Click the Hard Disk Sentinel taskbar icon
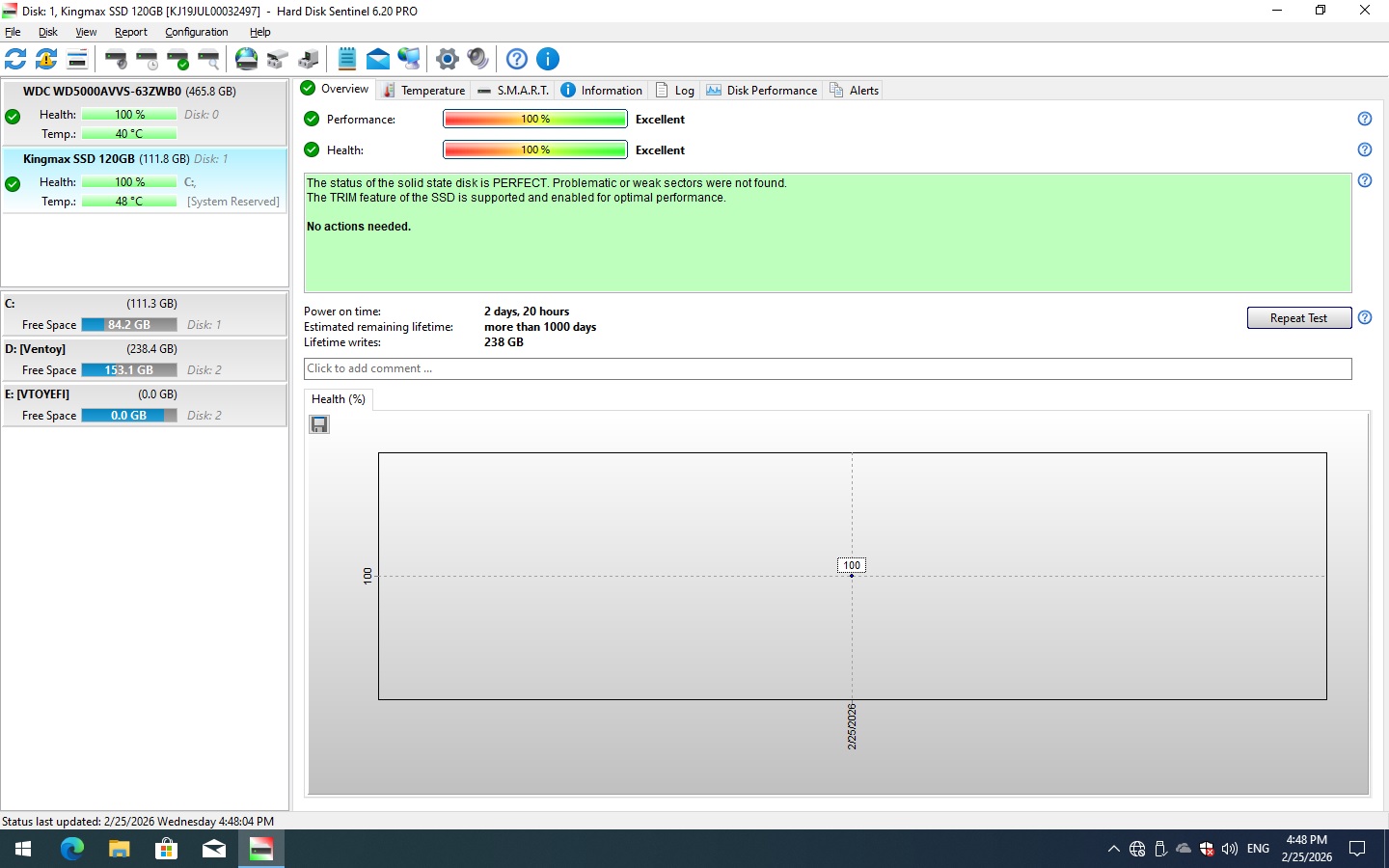The image size is (1389, 868). click(261, 849)
